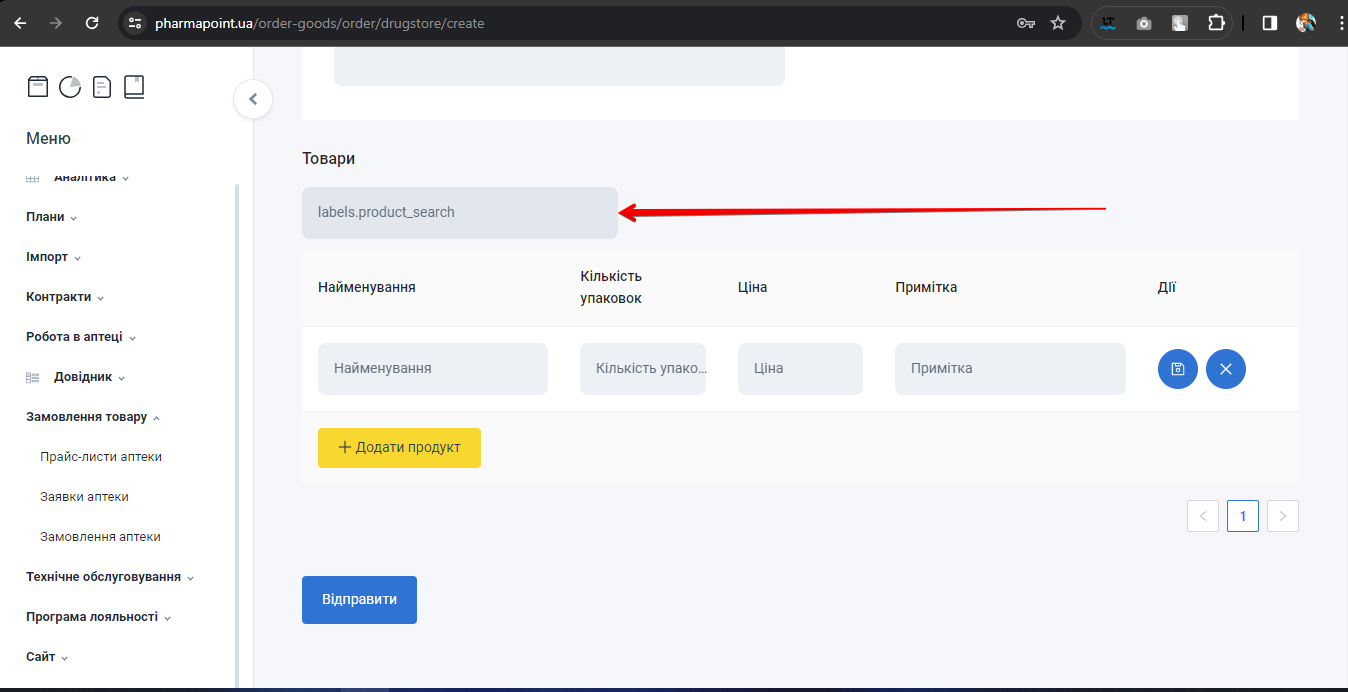
Task: Click the pie chart icon in sidebar
Action: click(70, 88)
